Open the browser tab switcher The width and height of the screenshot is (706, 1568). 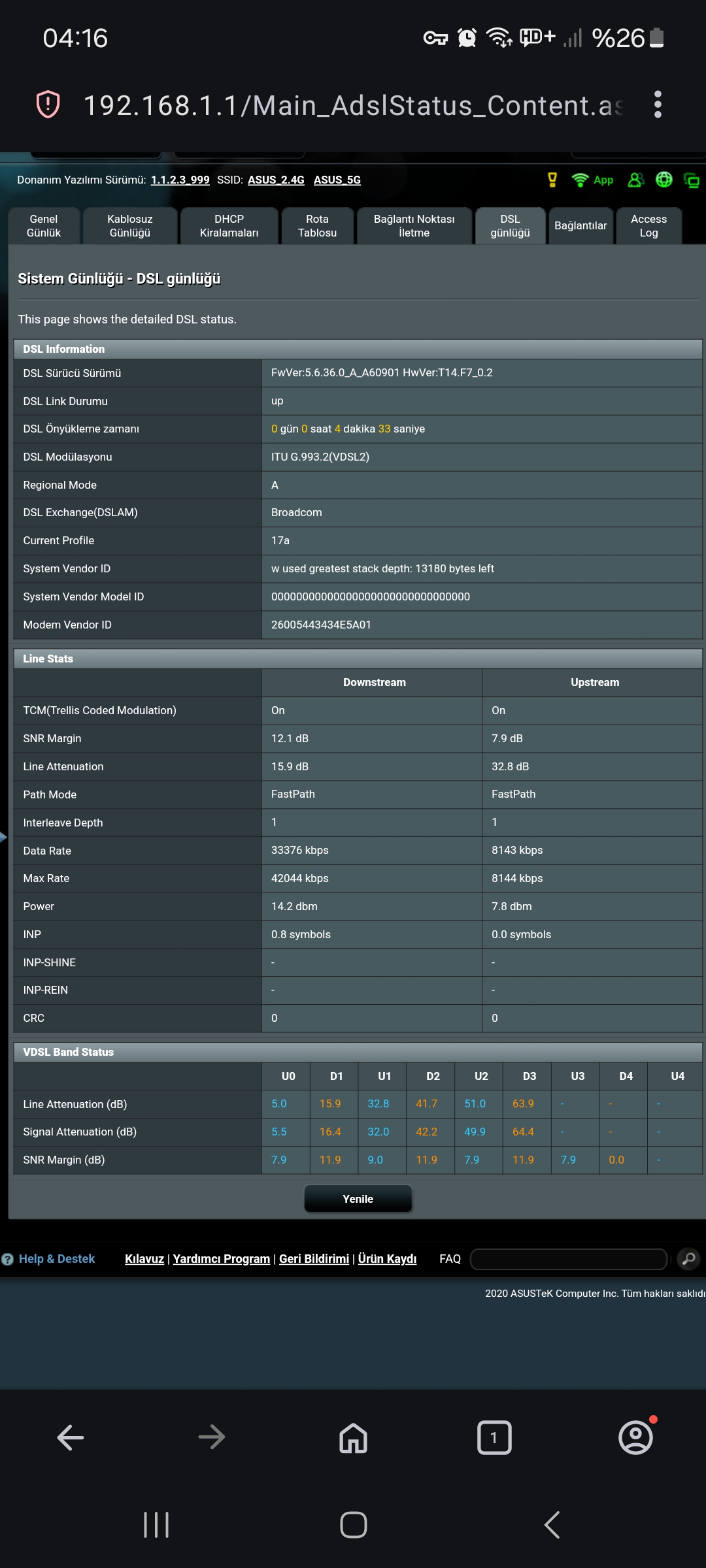coord(494,1437)
